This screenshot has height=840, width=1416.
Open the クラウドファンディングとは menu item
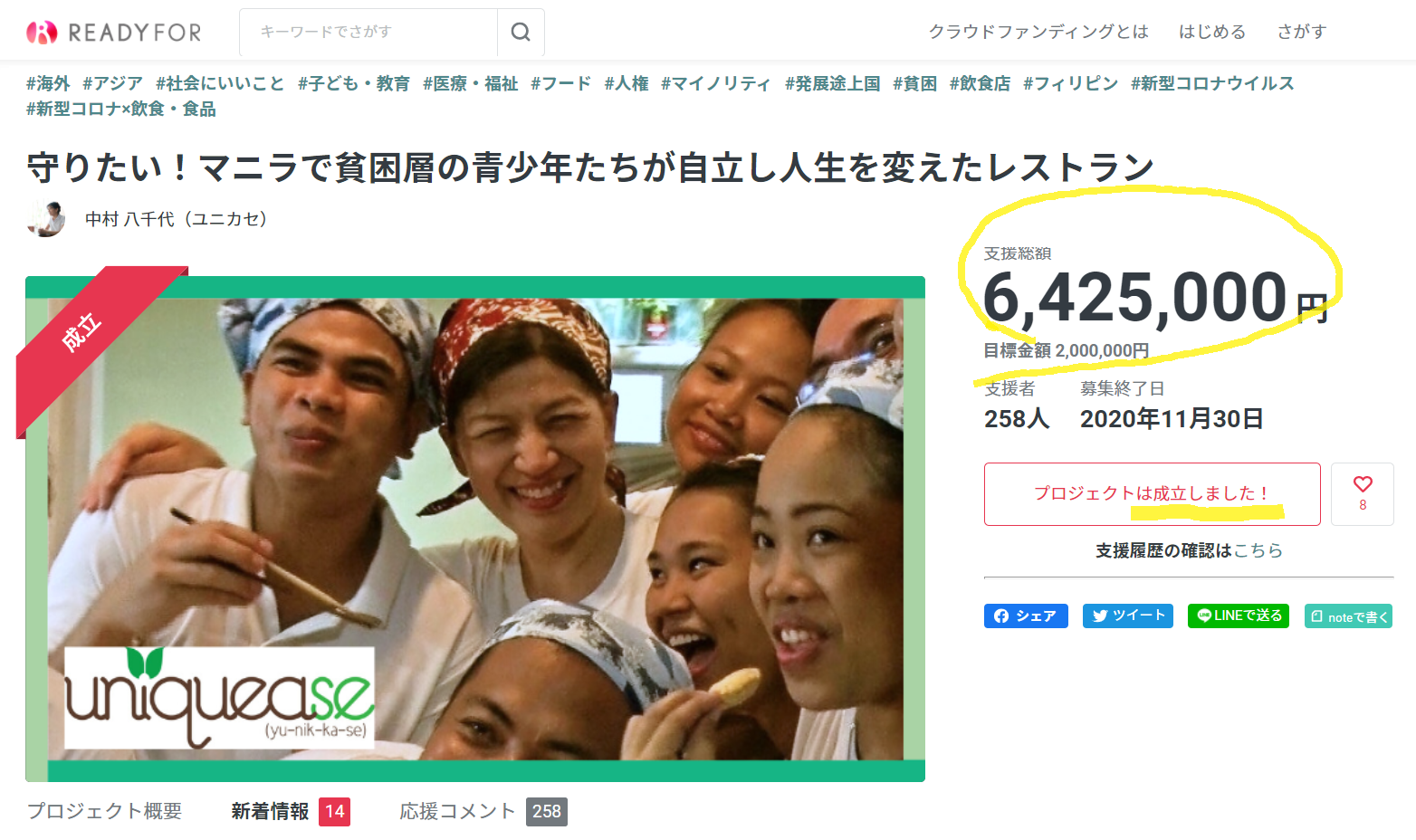click(x=1038, y=32)
